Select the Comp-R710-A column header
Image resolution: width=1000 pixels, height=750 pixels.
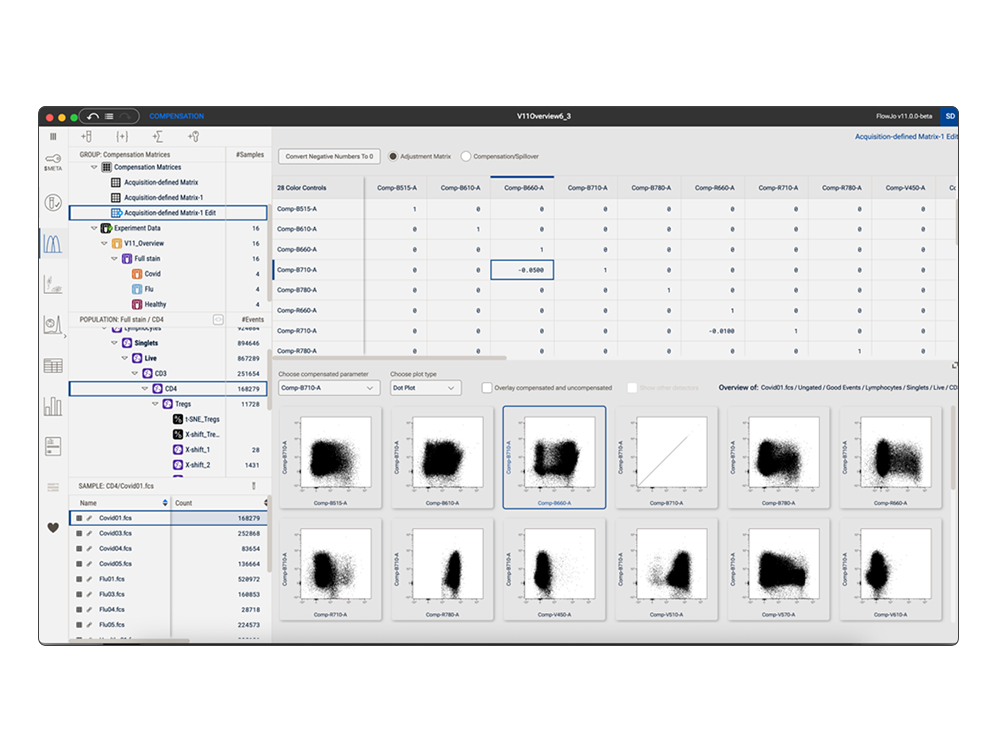(777, 188)
